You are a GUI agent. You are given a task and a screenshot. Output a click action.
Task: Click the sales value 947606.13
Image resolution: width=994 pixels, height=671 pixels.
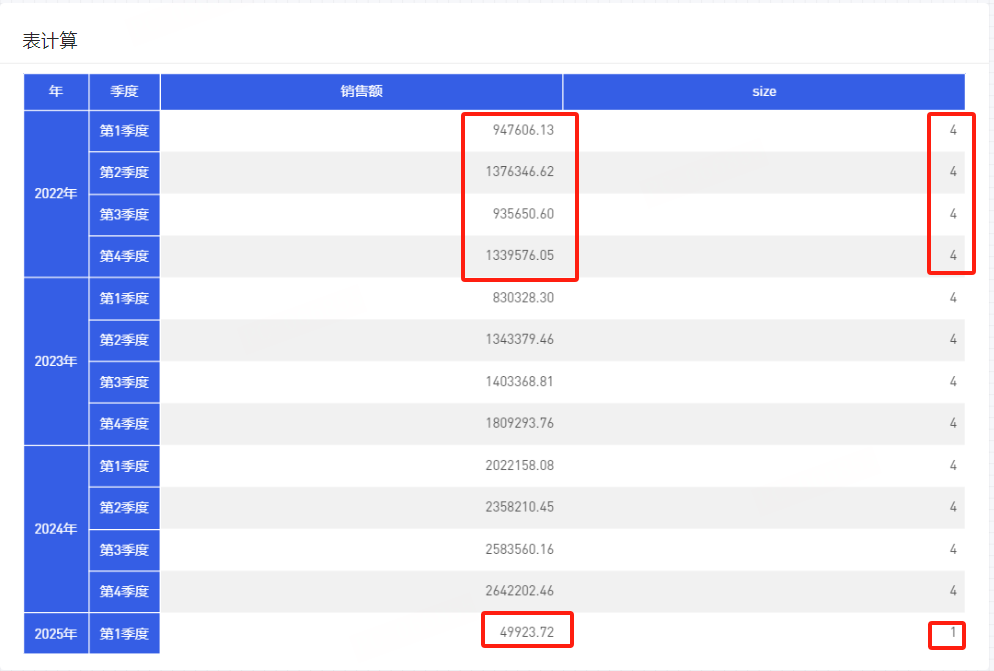tap(522, 130)
